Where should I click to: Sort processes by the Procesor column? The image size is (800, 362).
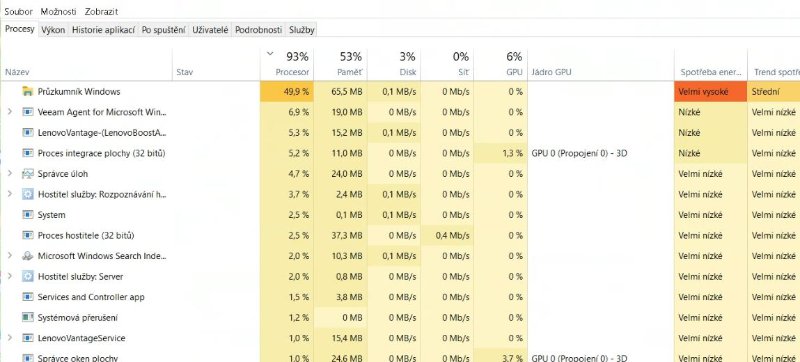[287, 65]
